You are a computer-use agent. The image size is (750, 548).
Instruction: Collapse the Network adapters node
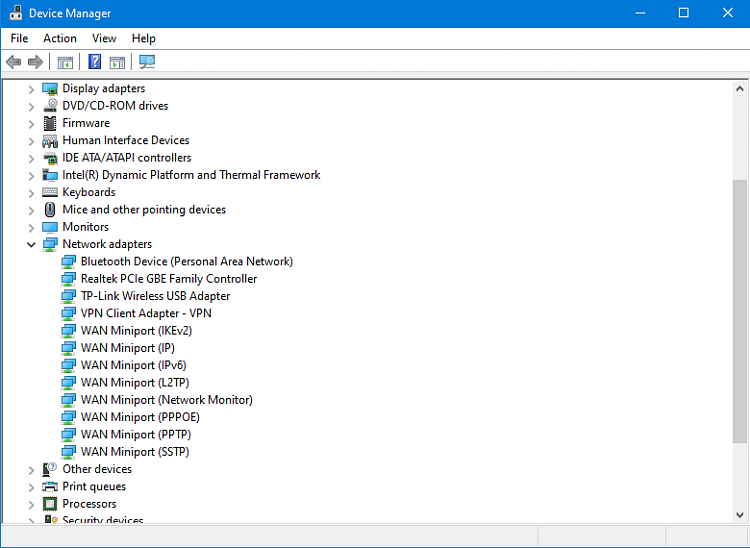31,244
